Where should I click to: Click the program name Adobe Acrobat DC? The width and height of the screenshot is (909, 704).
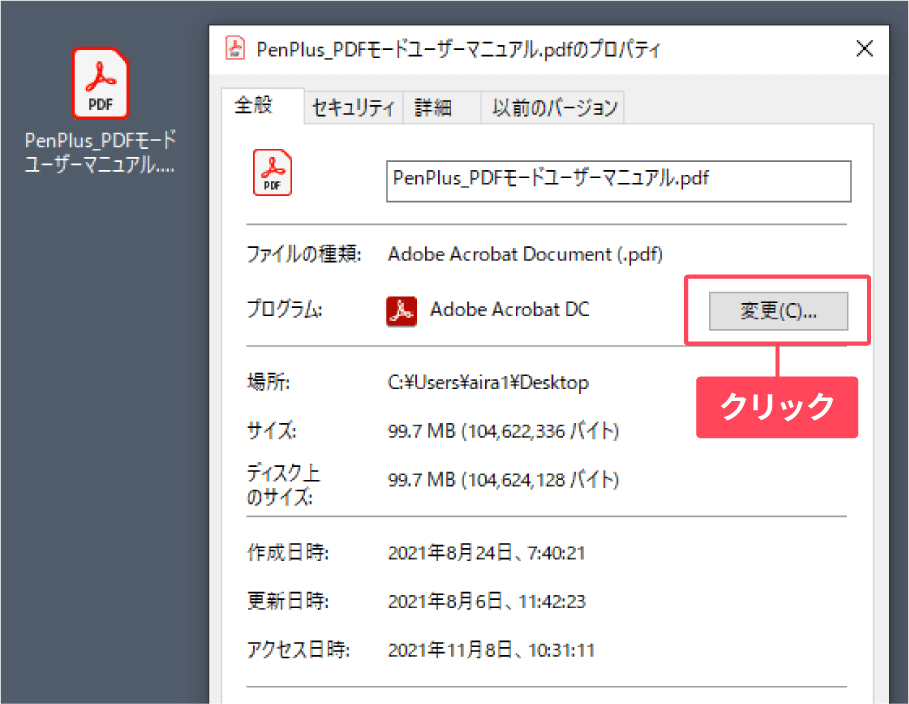tap(509, 309)
